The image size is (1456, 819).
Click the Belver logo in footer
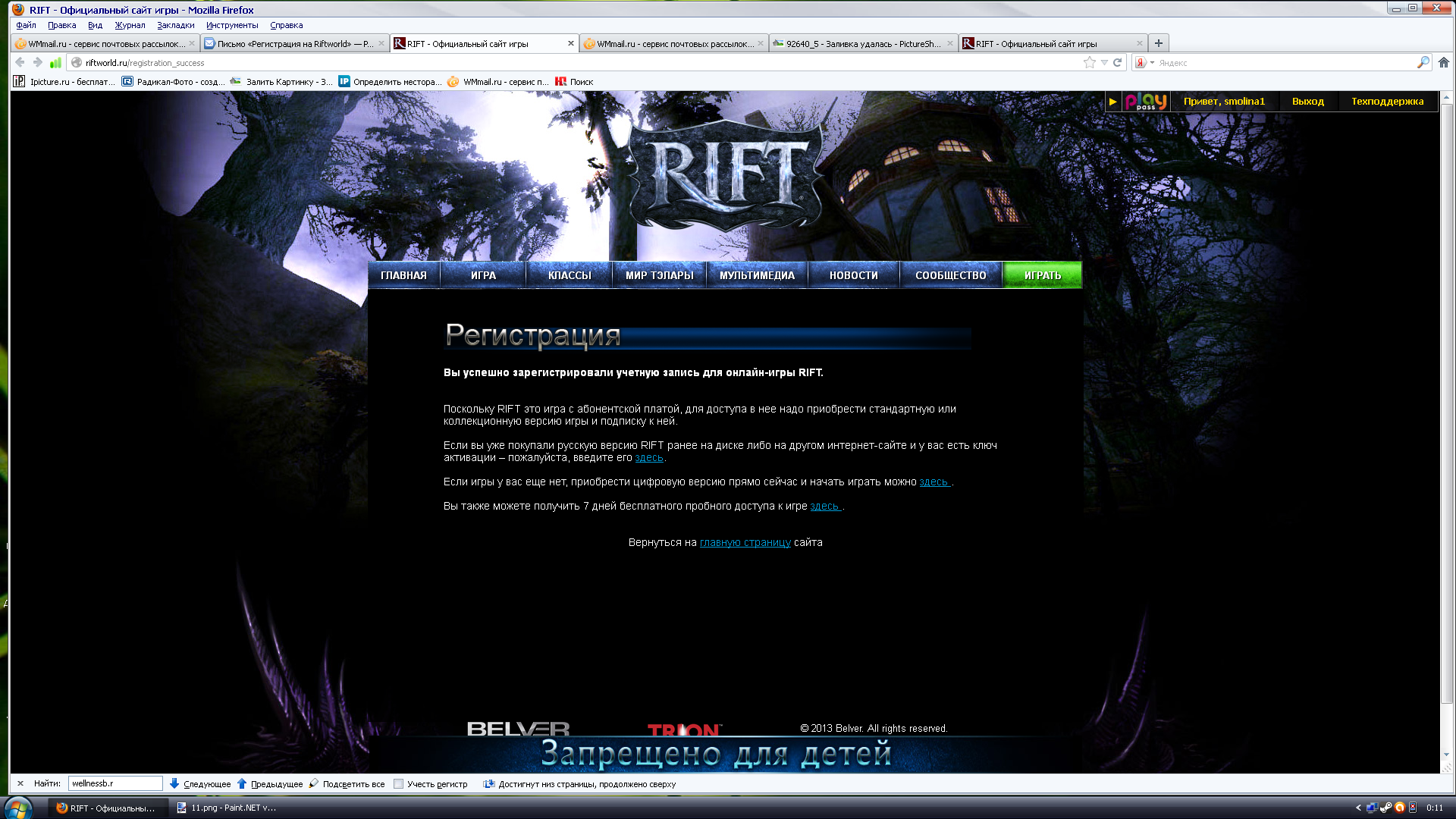click(518, 729)
